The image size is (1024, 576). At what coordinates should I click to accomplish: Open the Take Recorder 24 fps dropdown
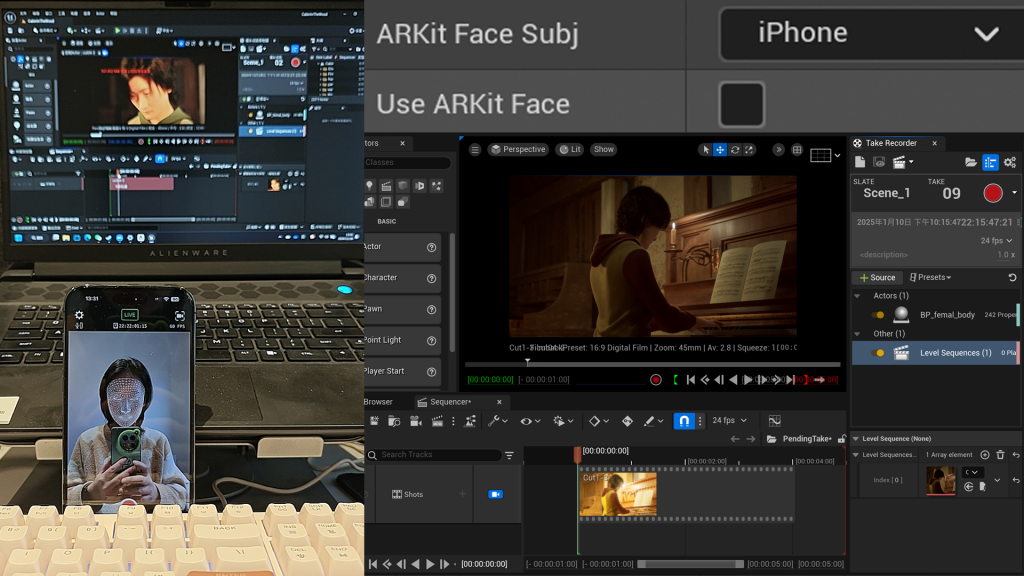click(x=996, y=241)
